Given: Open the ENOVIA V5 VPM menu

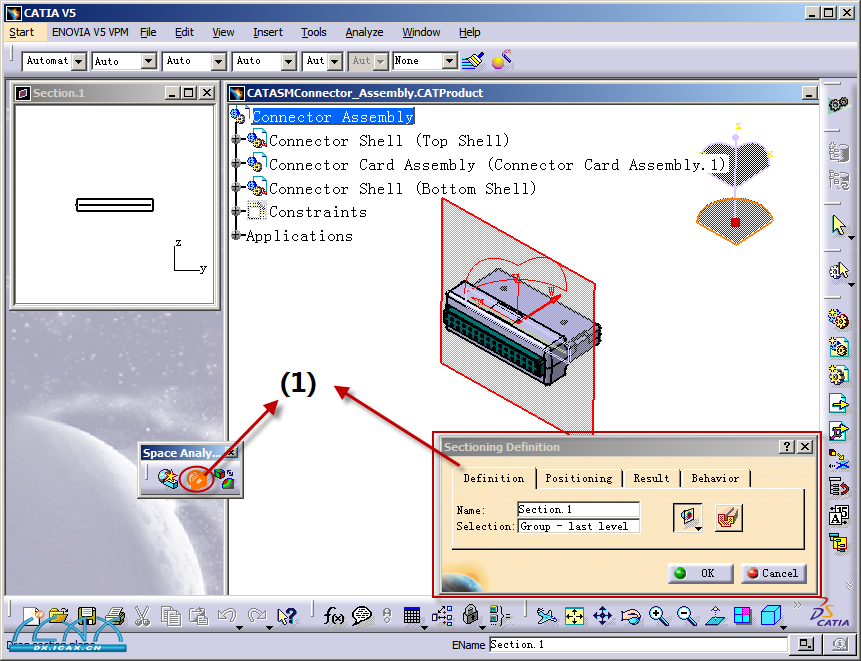Looking at the screenshot, I should 90,32.
